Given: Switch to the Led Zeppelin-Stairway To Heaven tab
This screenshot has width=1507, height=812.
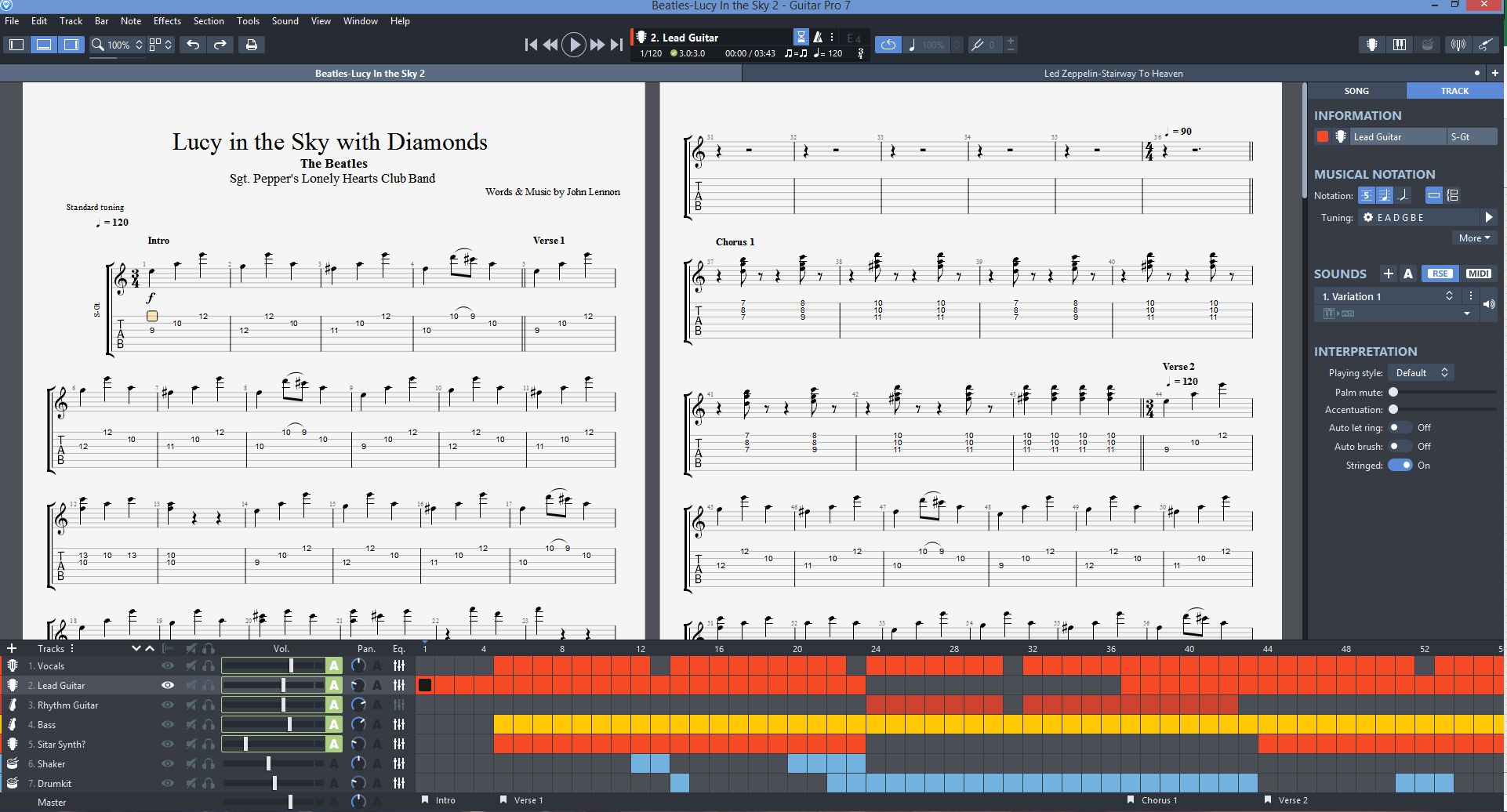Looking at the screenshot, I should click(1113, 74).
